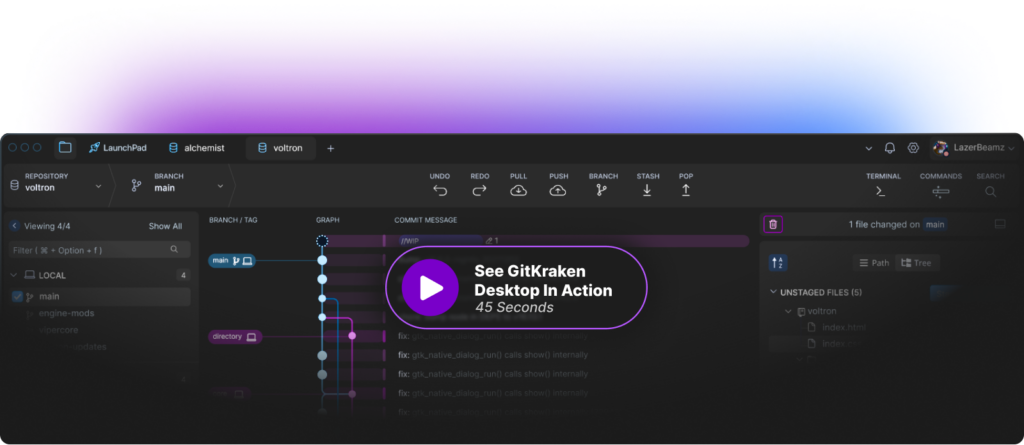This screenshot has height=445, width=1024.
Task: Open the repository folder icon
Action: click(65, 148)
